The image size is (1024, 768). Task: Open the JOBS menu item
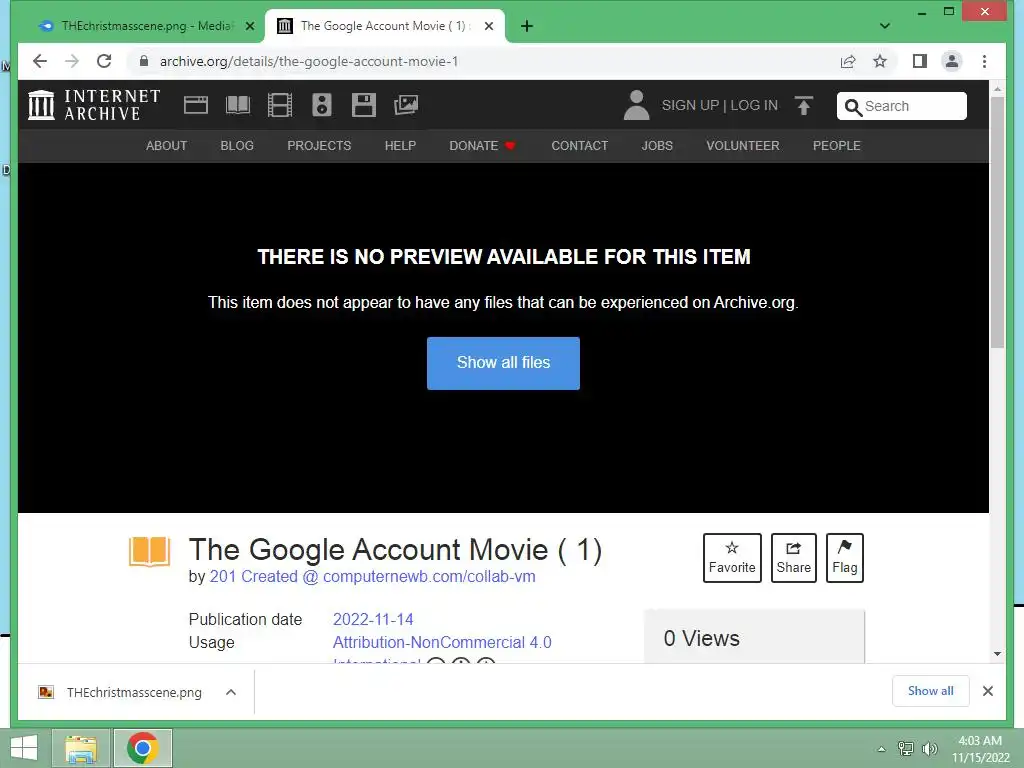point(657,146)
